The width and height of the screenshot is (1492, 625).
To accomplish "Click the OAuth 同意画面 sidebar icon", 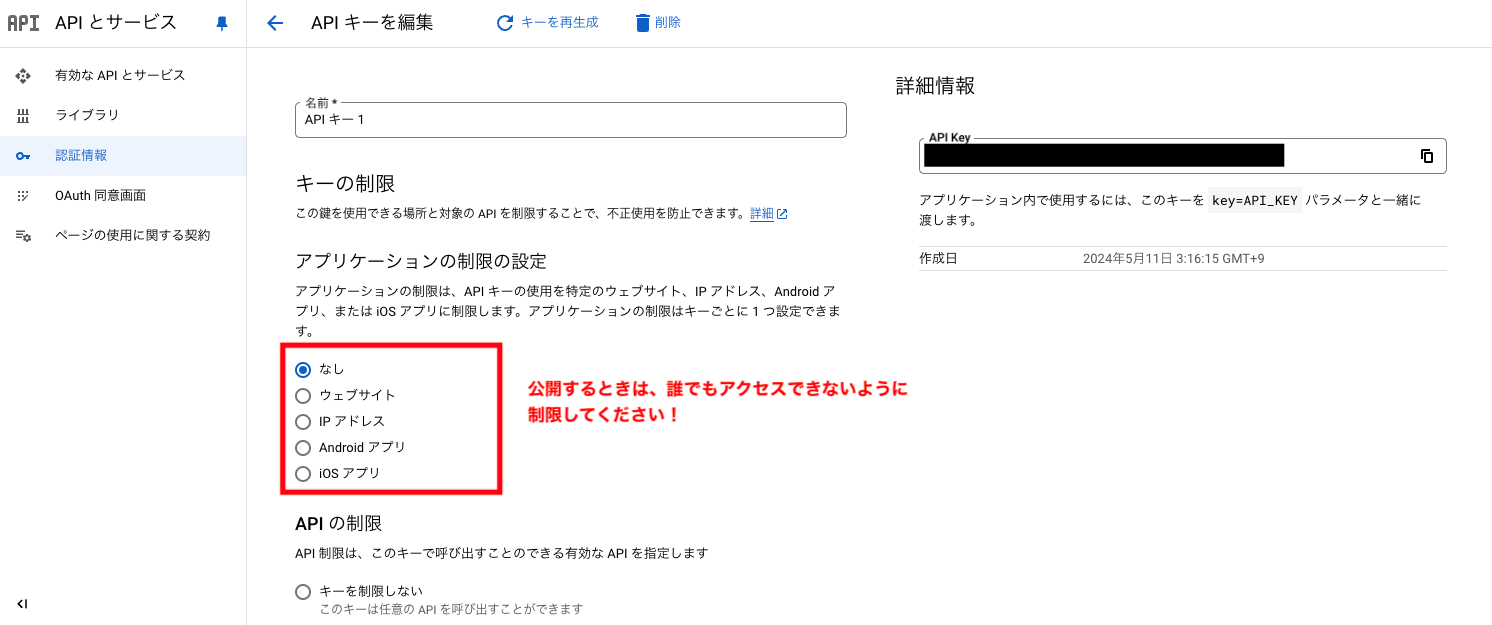I will (22, 196).
